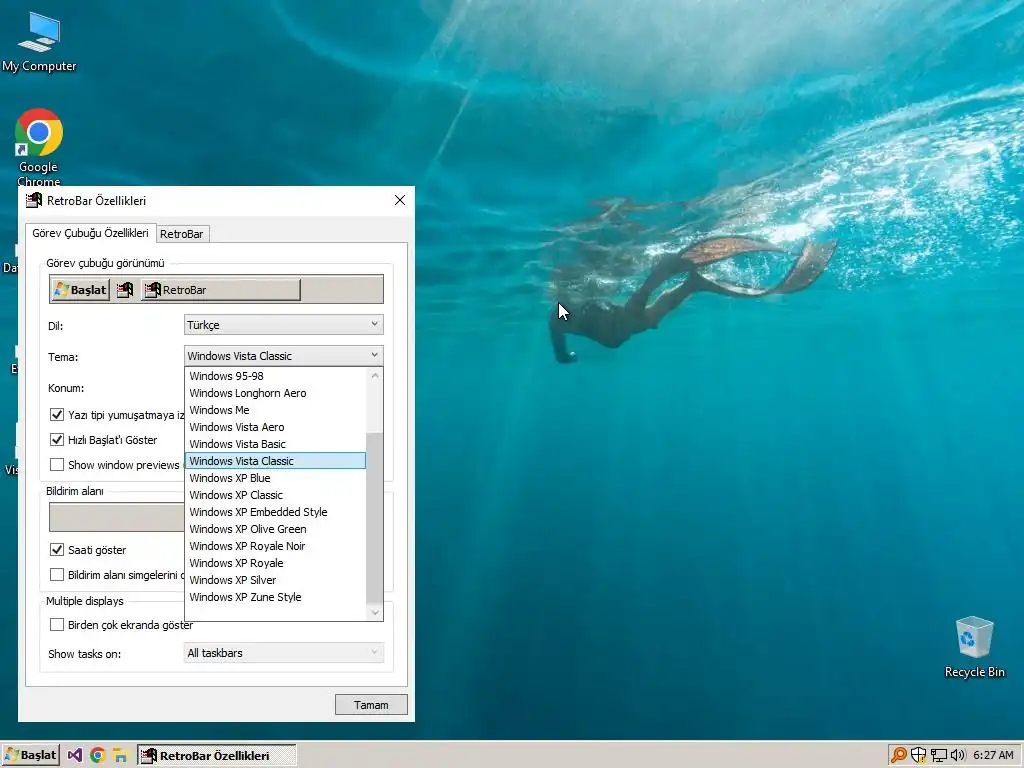
Task: Select Windows XP Blue theme
Action: tap(275, 477)
